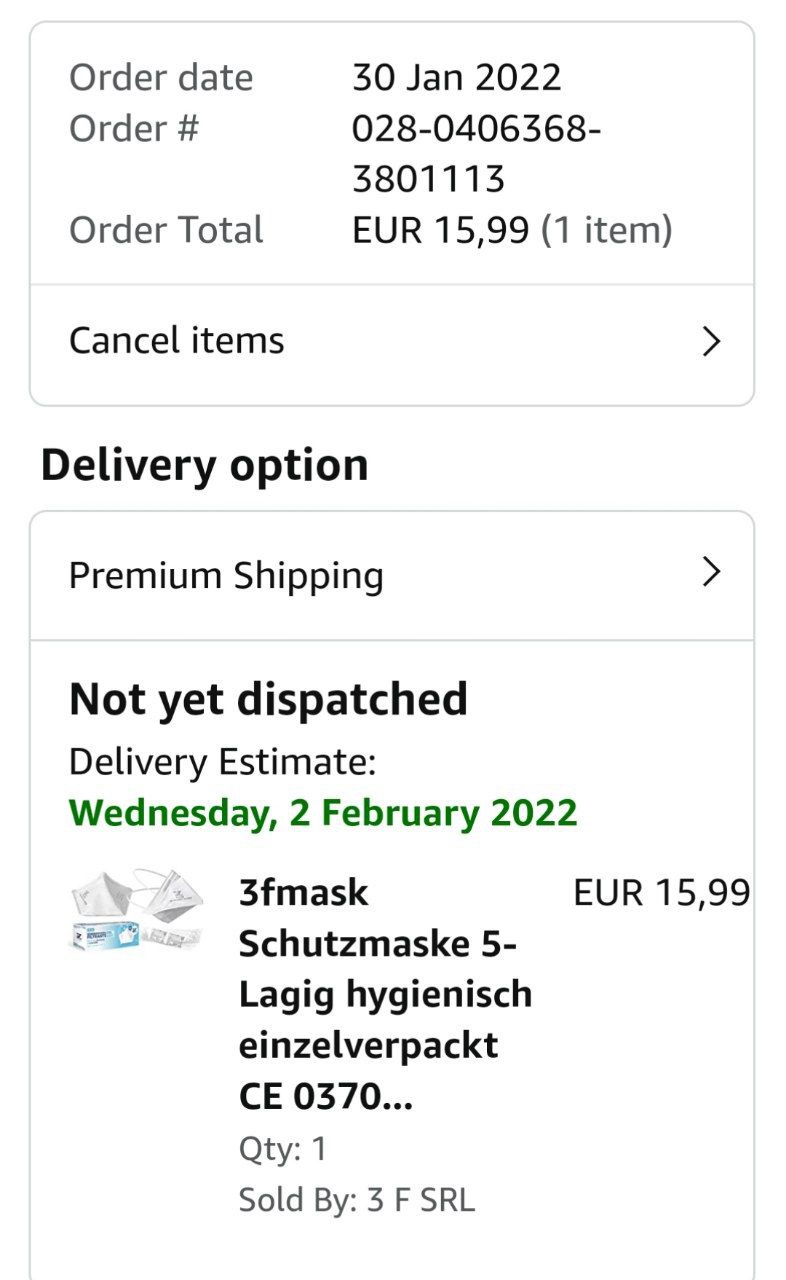
Task: Tap the (1 item) count text
Action: pos(607,230)
